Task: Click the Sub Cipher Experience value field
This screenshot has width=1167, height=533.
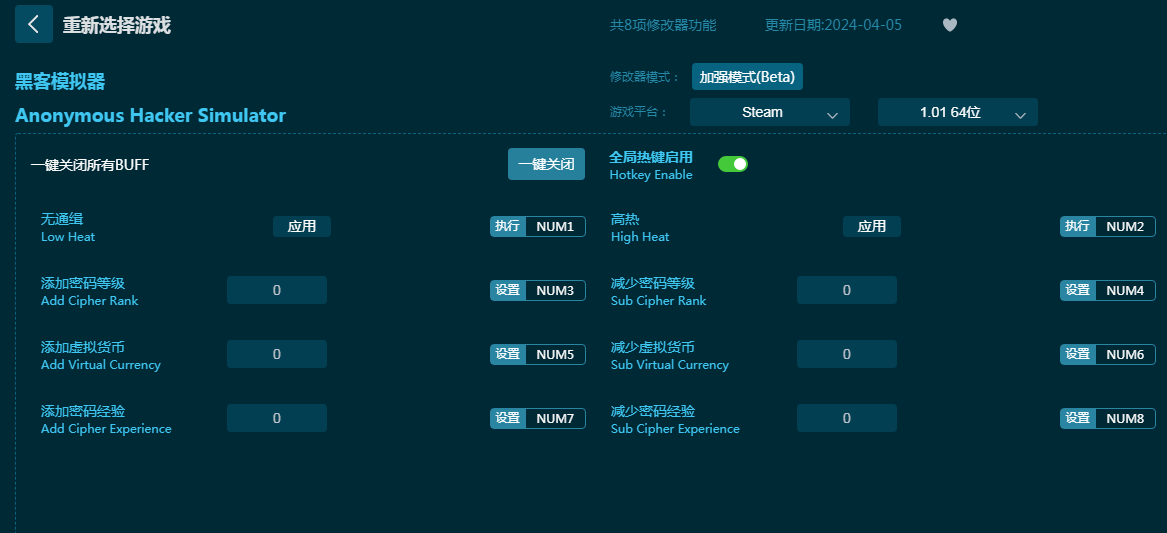Action: click(x=847, y=418)
